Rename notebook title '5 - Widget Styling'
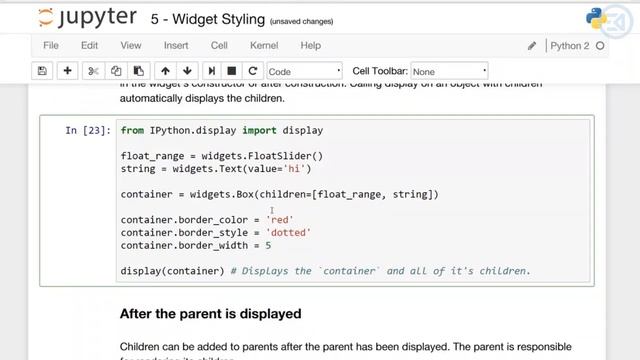640x360 pixels. (x=208, y=19)
